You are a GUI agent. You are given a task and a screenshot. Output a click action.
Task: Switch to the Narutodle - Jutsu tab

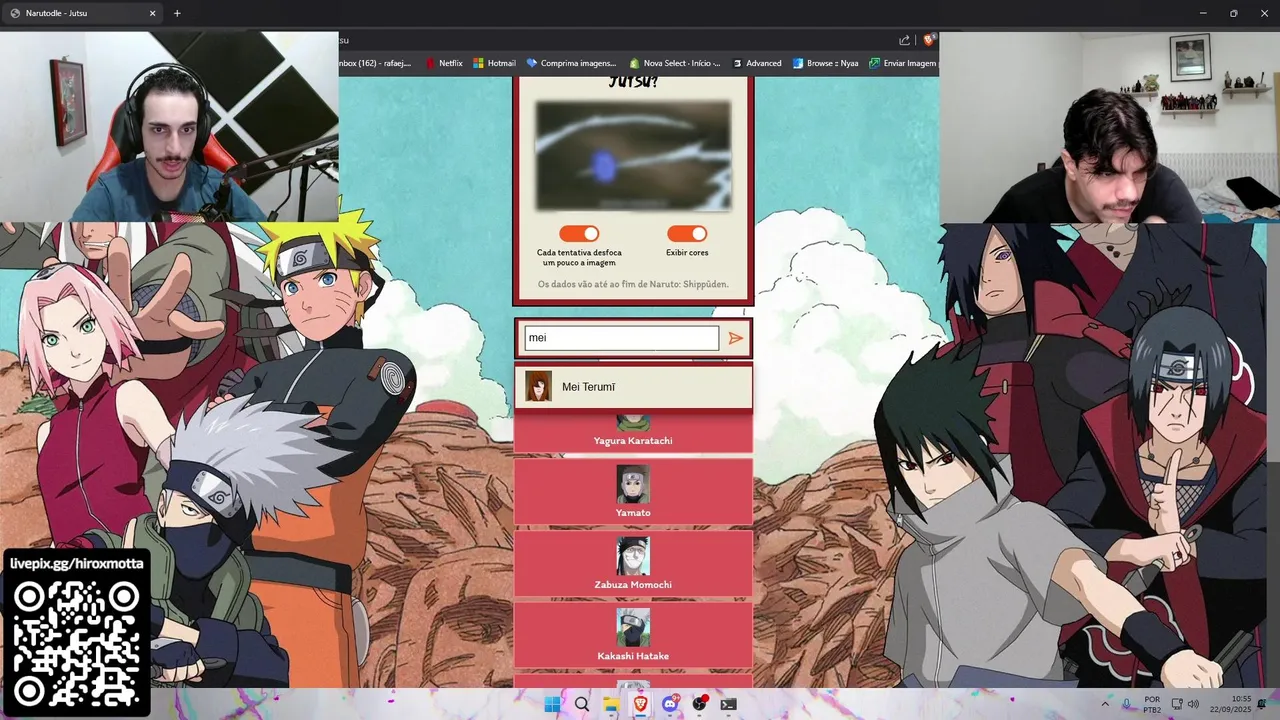(x=82, y=13)
